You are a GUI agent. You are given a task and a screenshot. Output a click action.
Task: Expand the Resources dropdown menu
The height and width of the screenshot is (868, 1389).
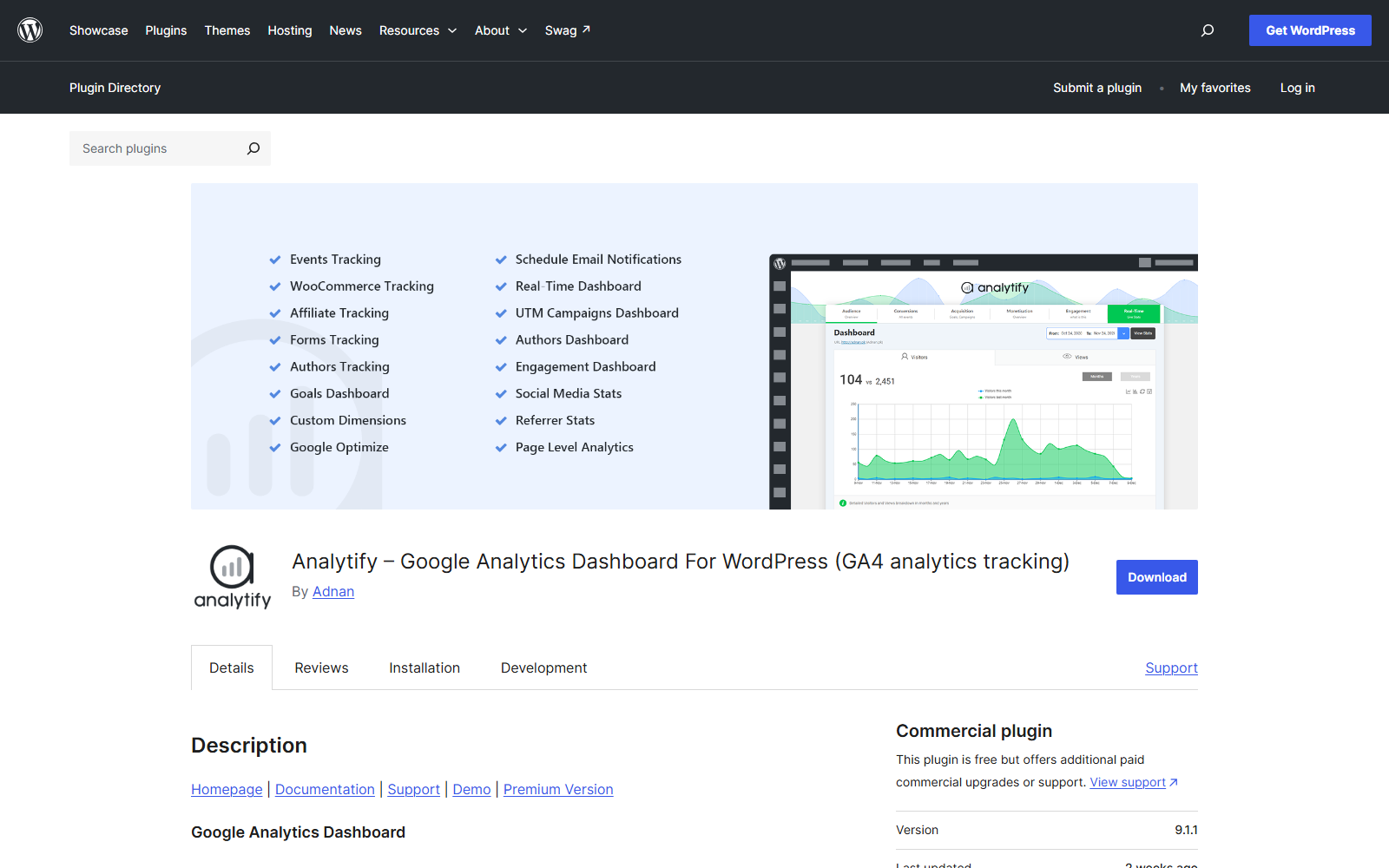point(418,30)
